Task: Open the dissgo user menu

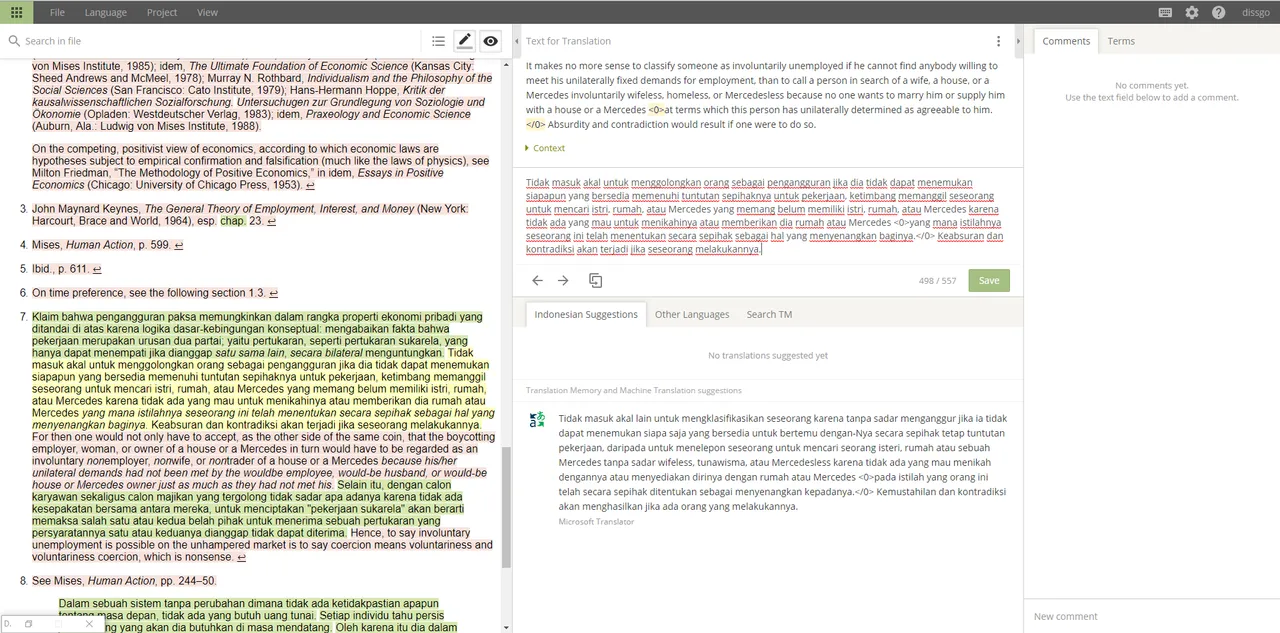Action: pyautogui.click(x=1255, y=12)
